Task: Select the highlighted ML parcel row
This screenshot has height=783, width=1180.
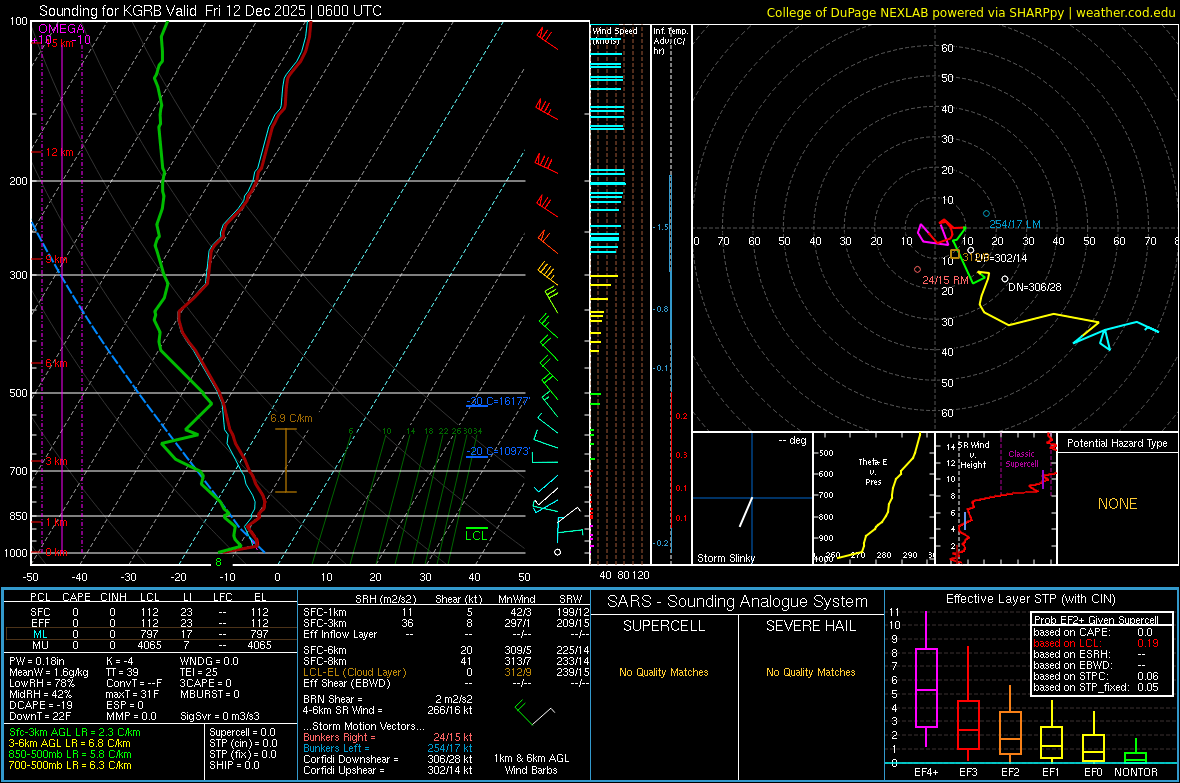Action: click(x=150, y=634)
